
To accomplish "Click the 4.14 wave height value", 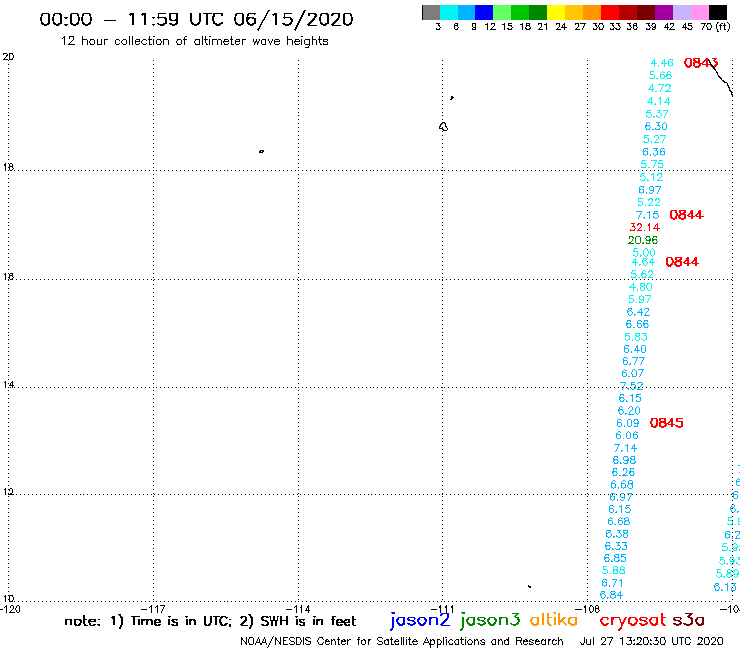I will click(x=658, y=101).
